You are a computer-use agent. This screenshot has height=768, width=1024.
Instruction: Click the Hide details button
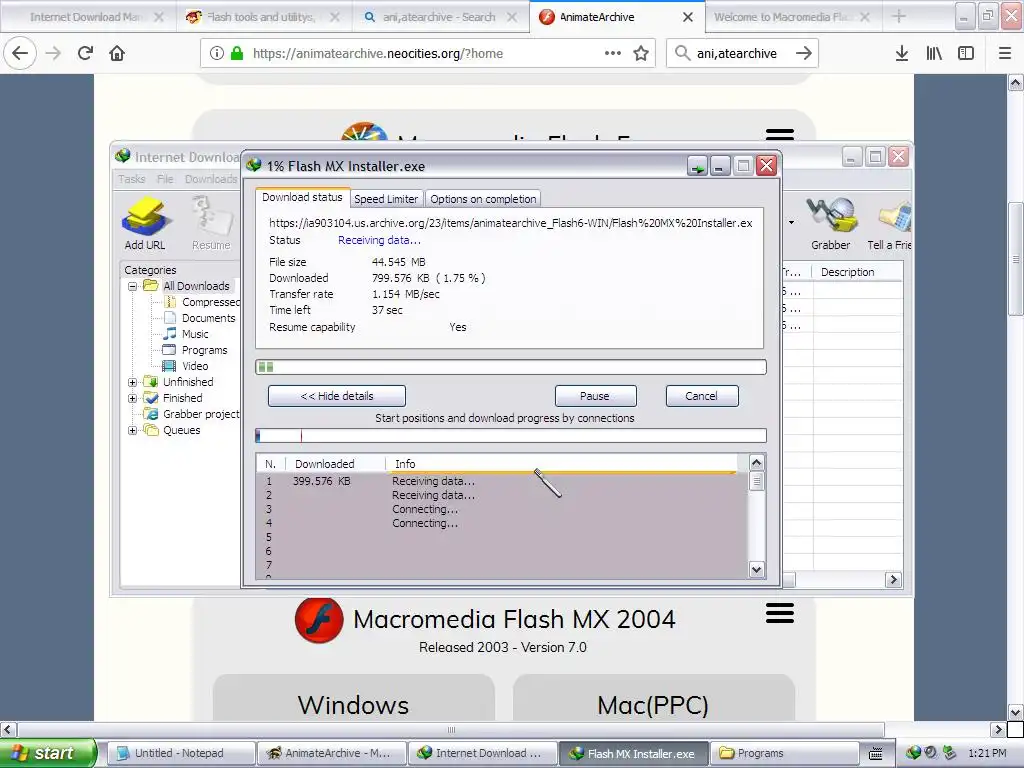click(x=337, y=396)
